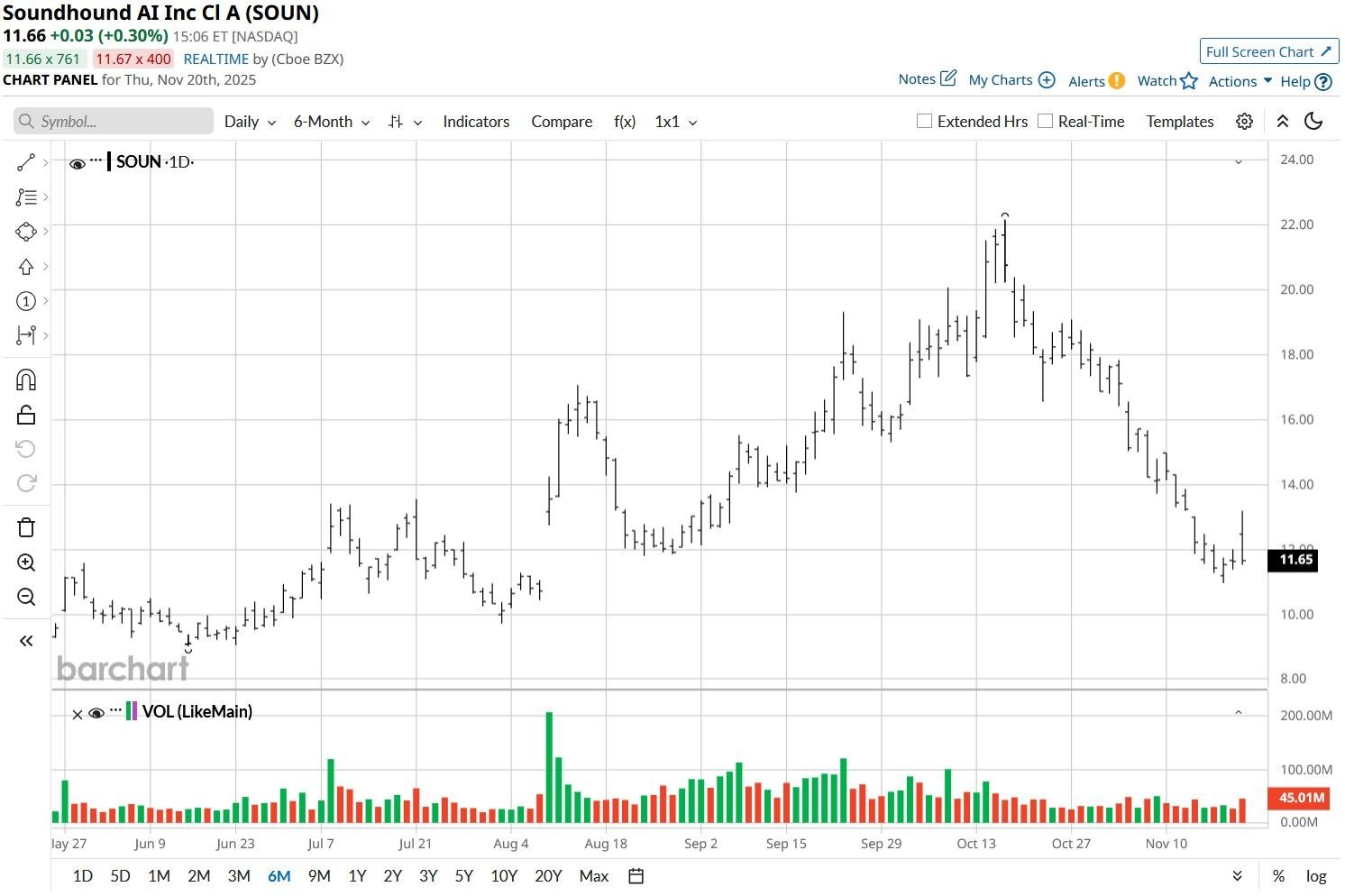The height and width of the screenshot is (896, 1345).
Task: Select the 1D time range
Action: click(x=82, y=876)
